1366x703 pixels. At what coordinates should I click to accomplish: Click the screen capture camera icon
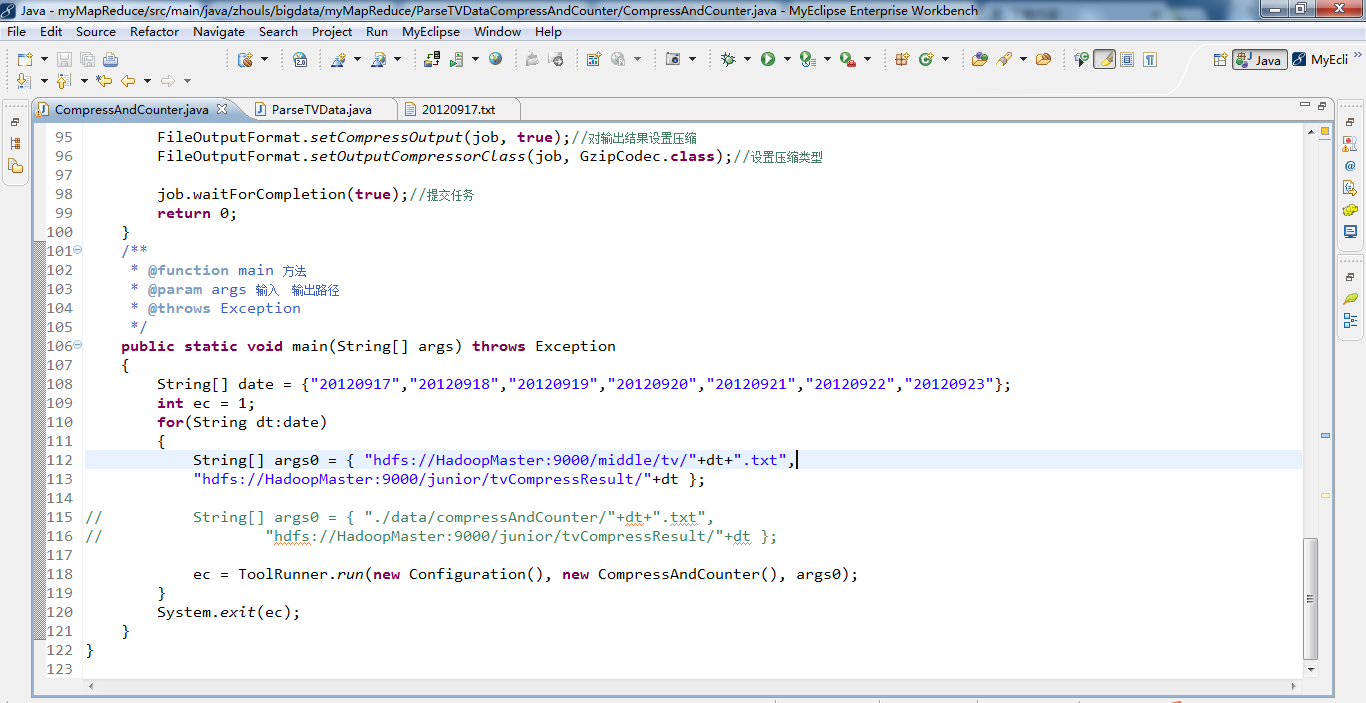click(x=674, y=60)
